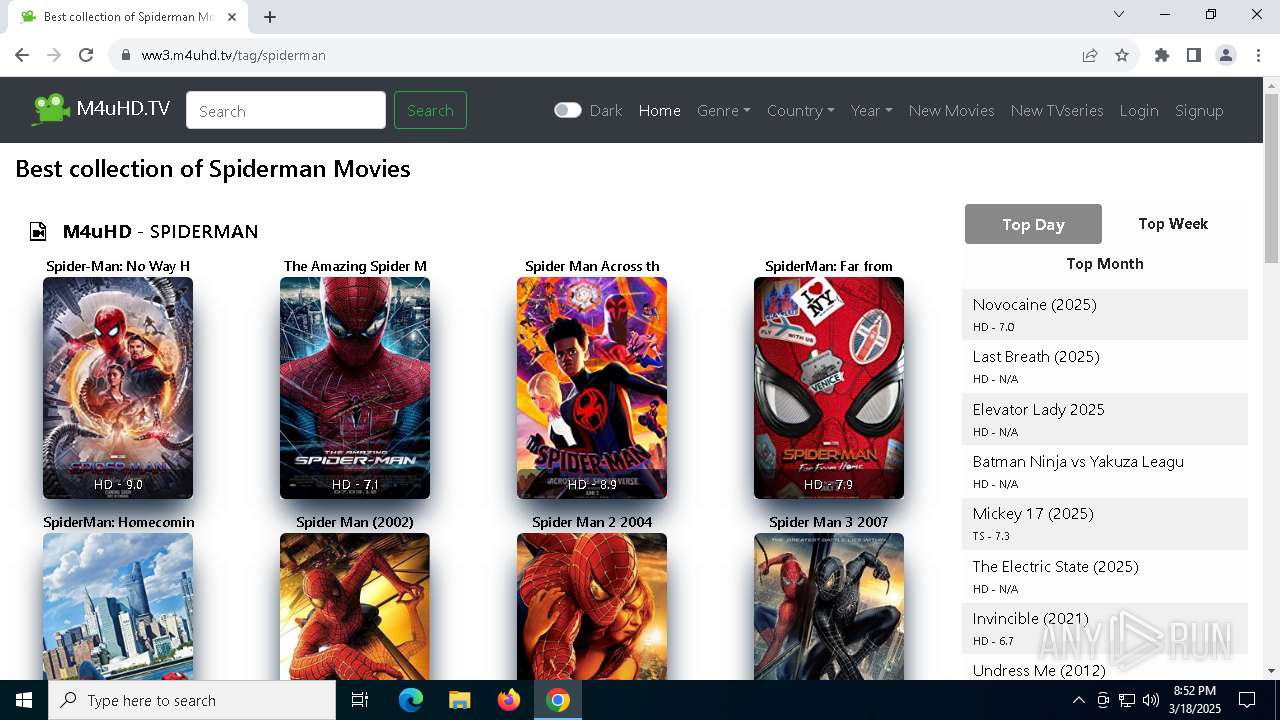Open Spider Man (2002) poster
The width and height of the screenshot is (1280, 720).
355,607
